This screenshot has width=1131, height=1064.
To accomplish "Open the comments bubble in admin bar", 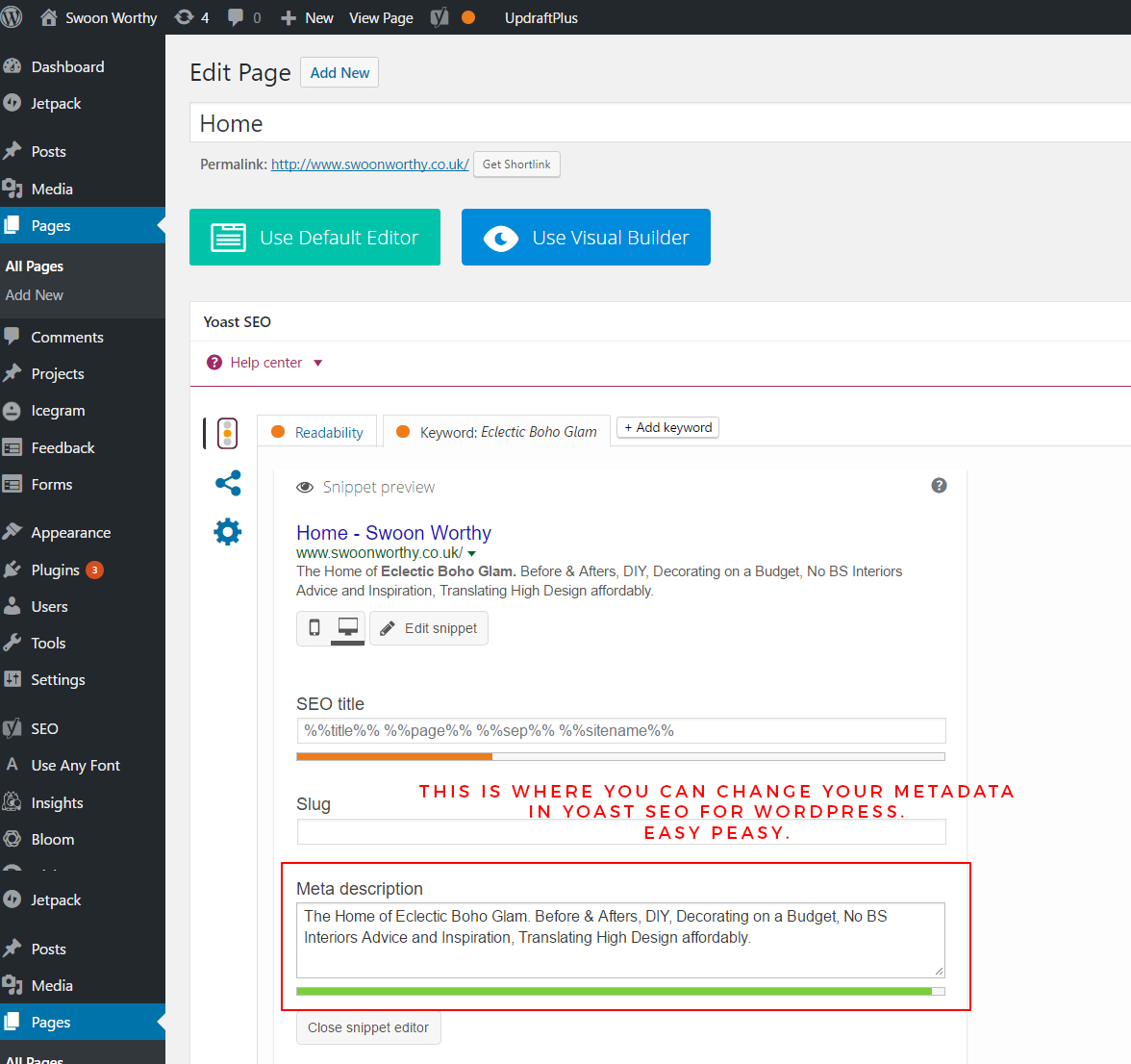I will click(244, 17).
